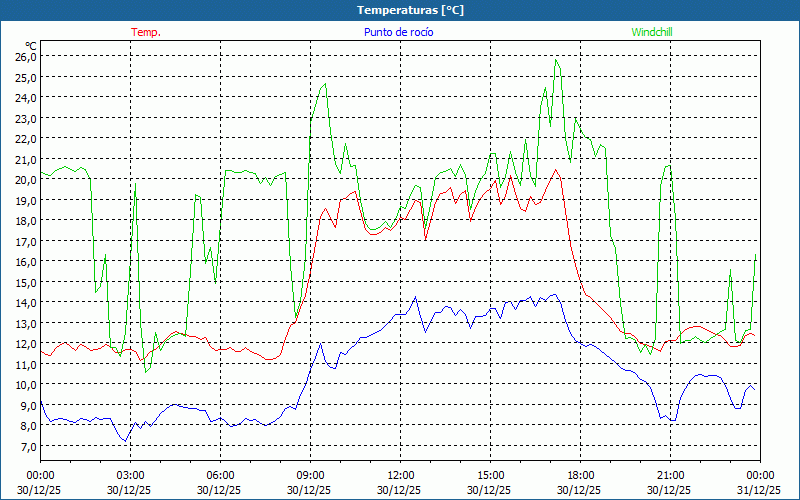Select the blue Punto de rocío legend label

[x=399, y=32]
